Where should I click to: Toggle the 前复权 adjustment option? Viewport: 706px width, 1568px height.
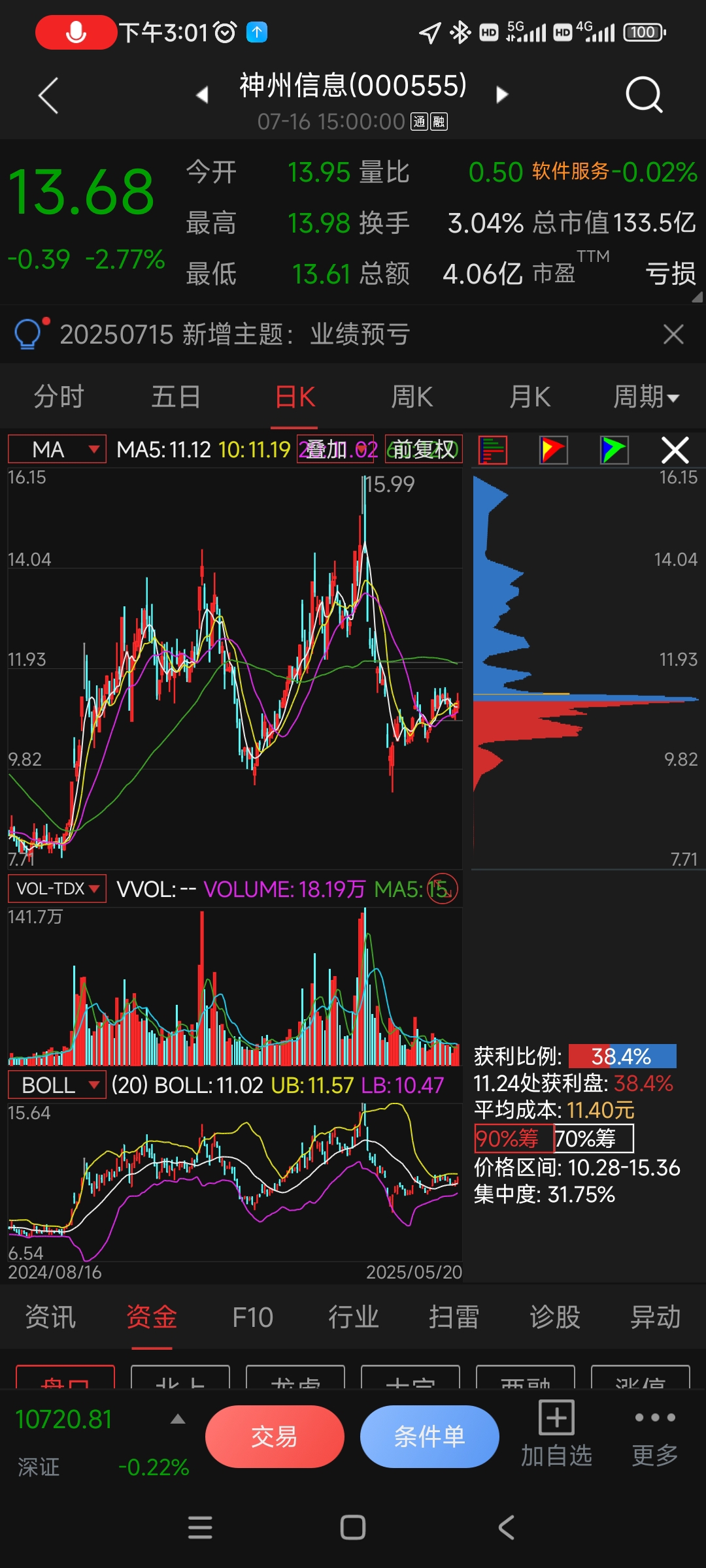pos(424,449)
